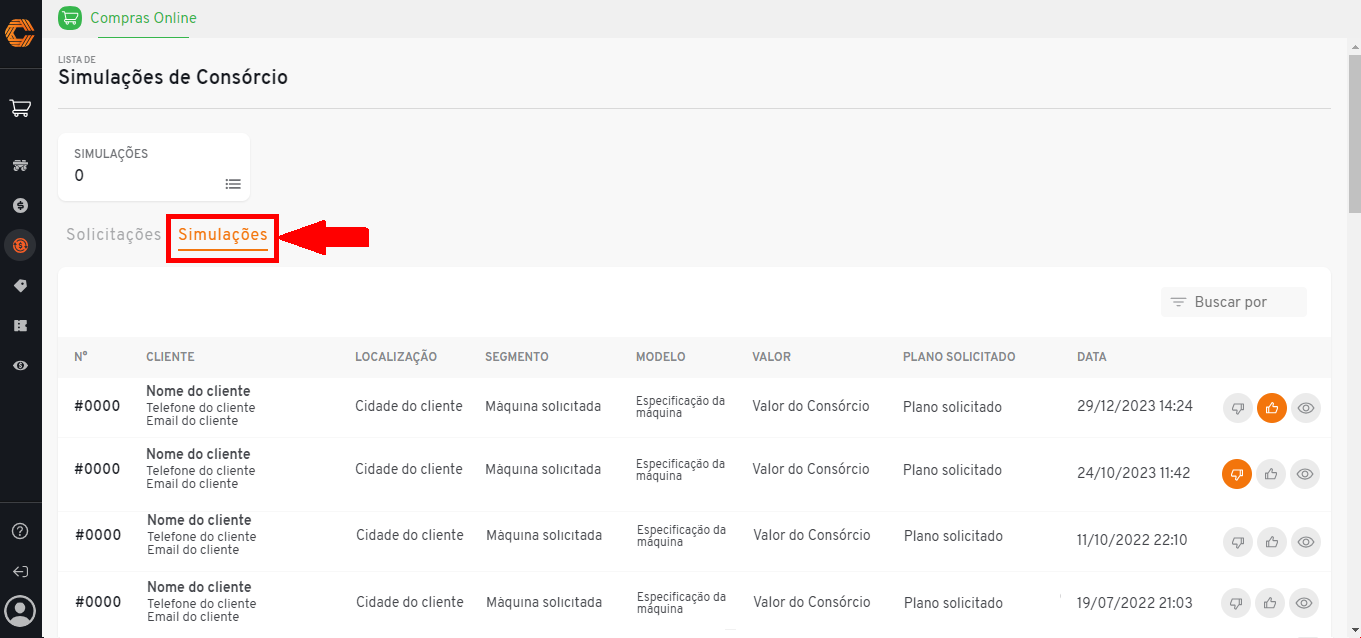Viewport: 1361px width, 638px height.
Task: Open the ticket/coupon sidebar icon
Action: tap(20, 326)
